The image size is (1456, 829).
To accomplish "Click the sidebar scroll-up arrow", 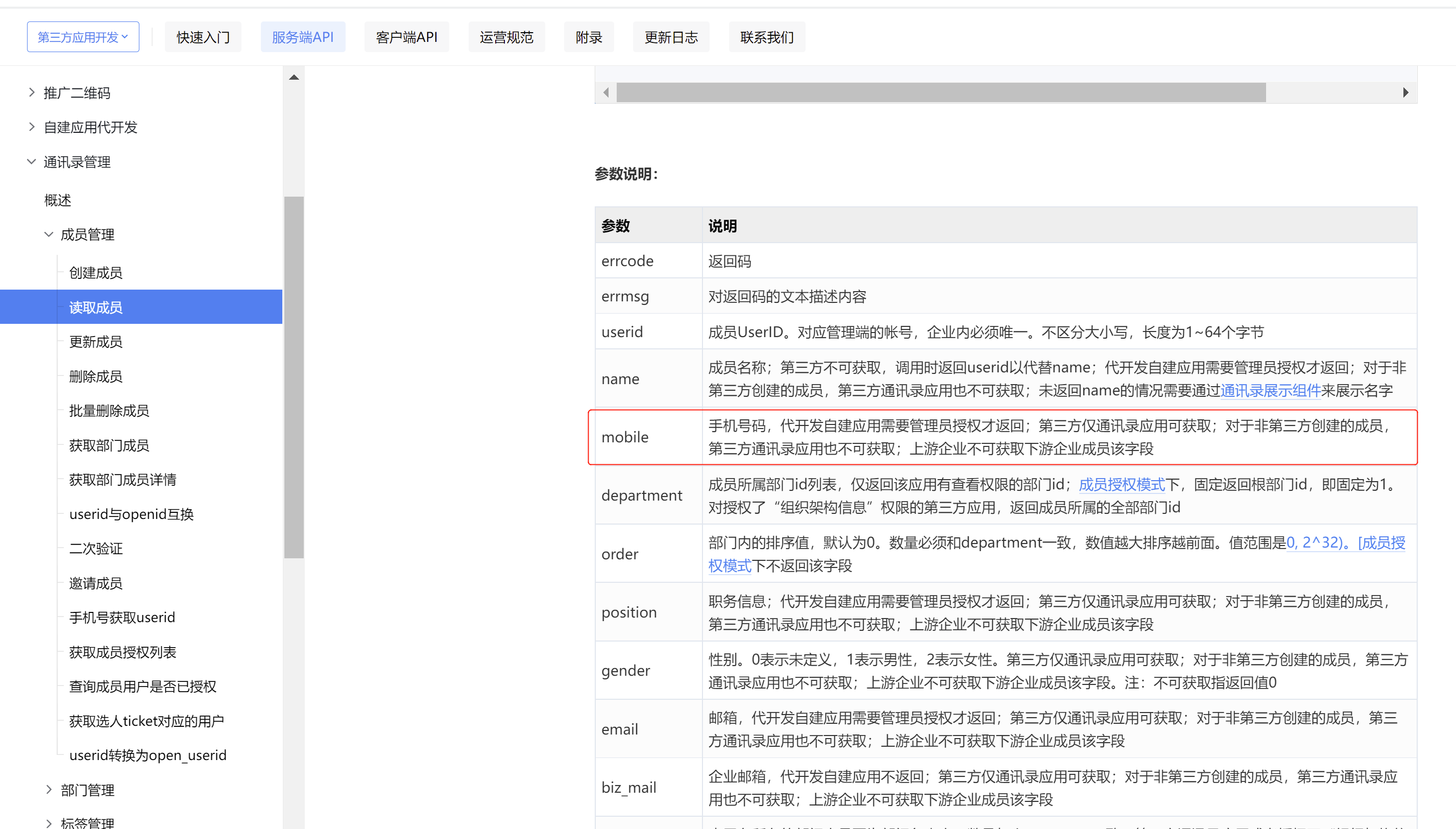I will [x=294, y=78].
